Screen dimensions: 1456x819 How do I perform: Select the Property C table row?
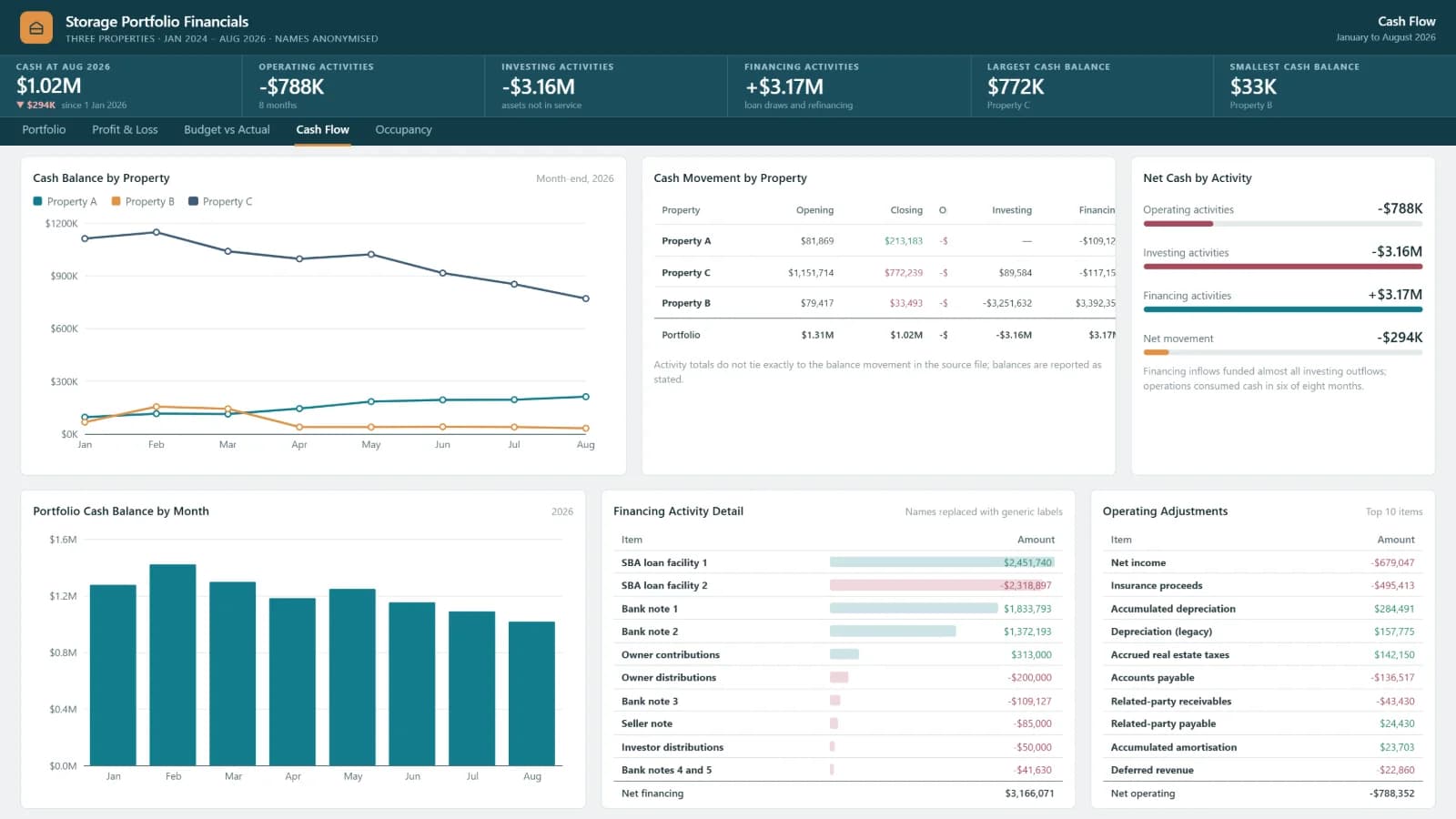point(885,272)
